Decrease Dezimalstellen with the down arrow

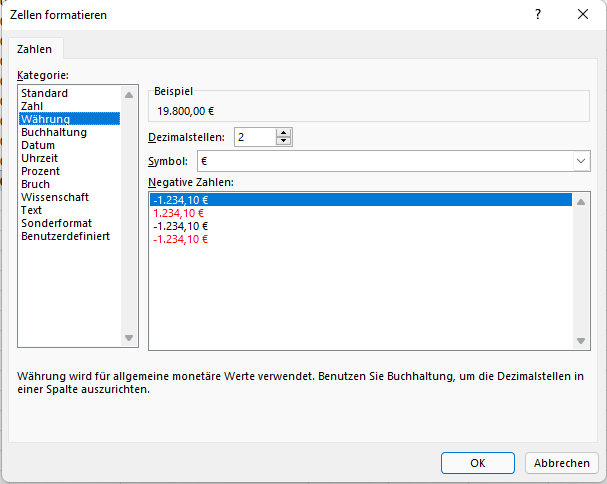(284, 141)
